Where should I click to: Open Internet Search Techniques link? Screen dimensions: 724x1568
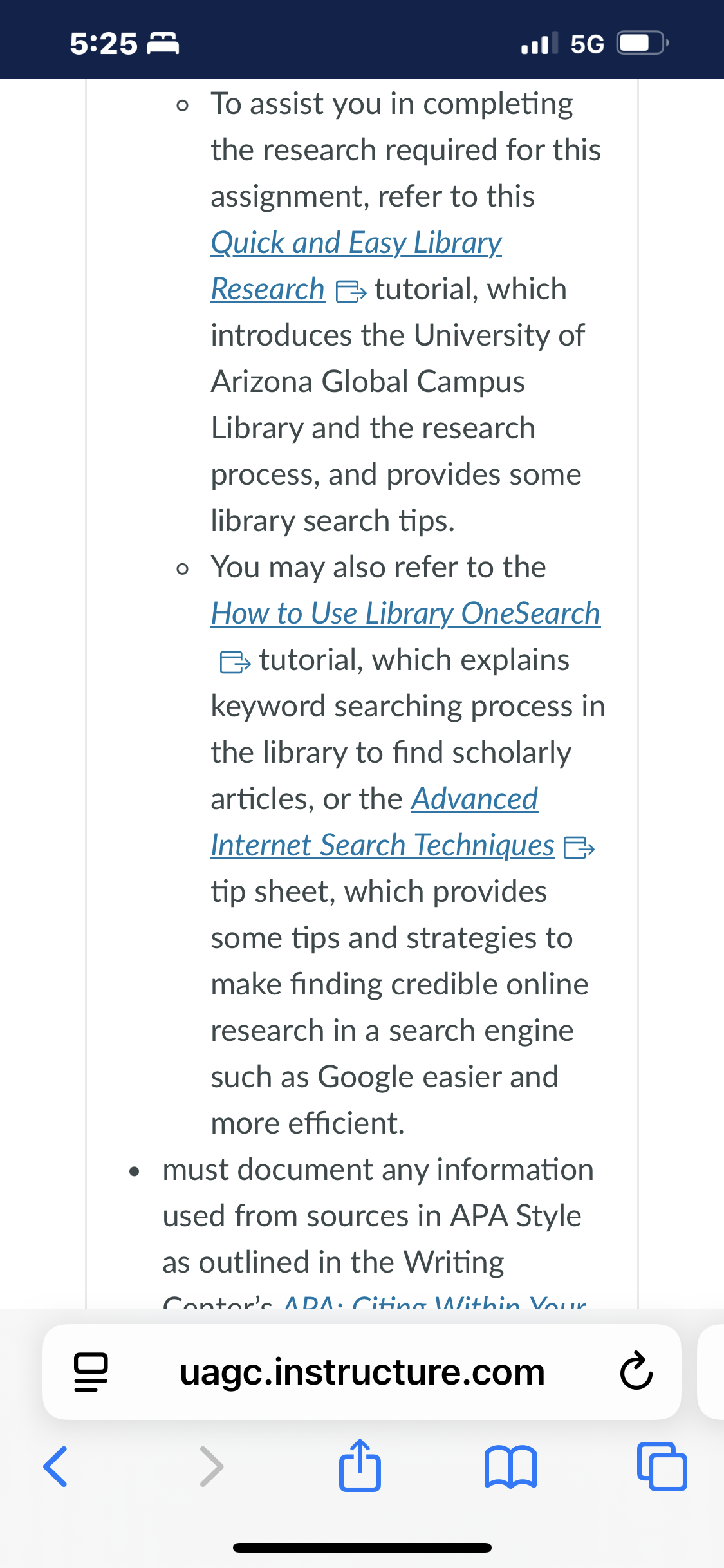point(382,845)
